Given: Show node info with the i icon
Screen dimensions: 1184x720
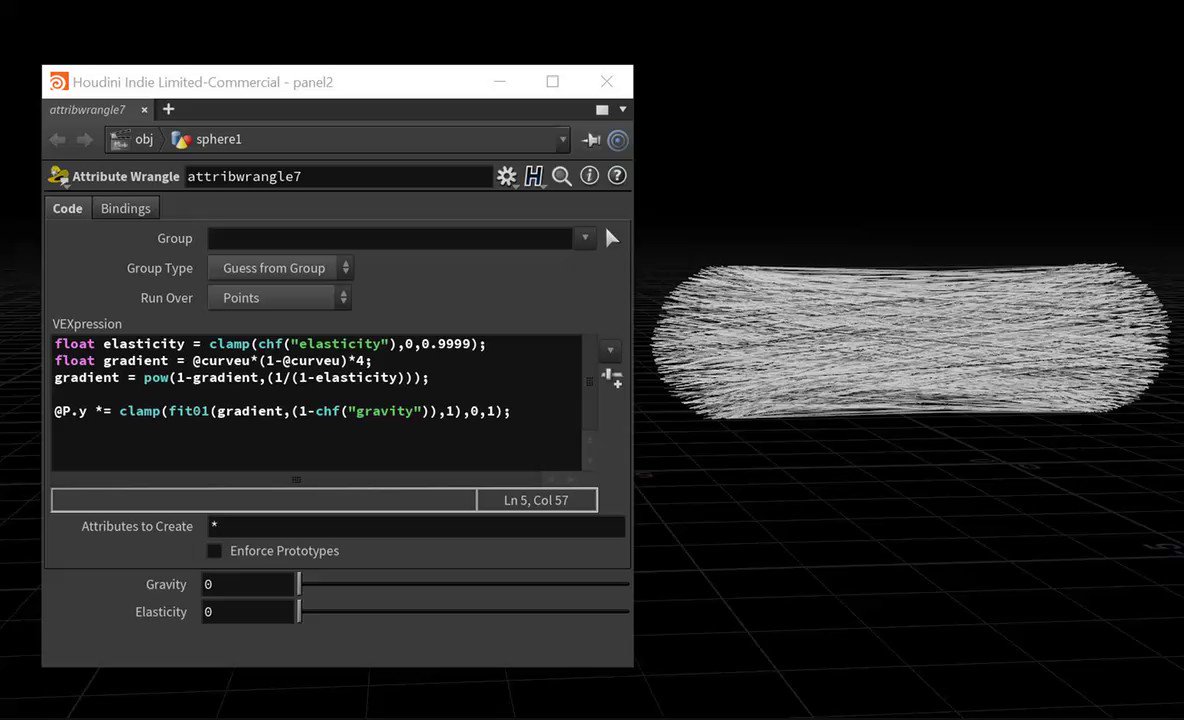Looking at the screenshot, I should pyautogui.click(x=590, y=176).
